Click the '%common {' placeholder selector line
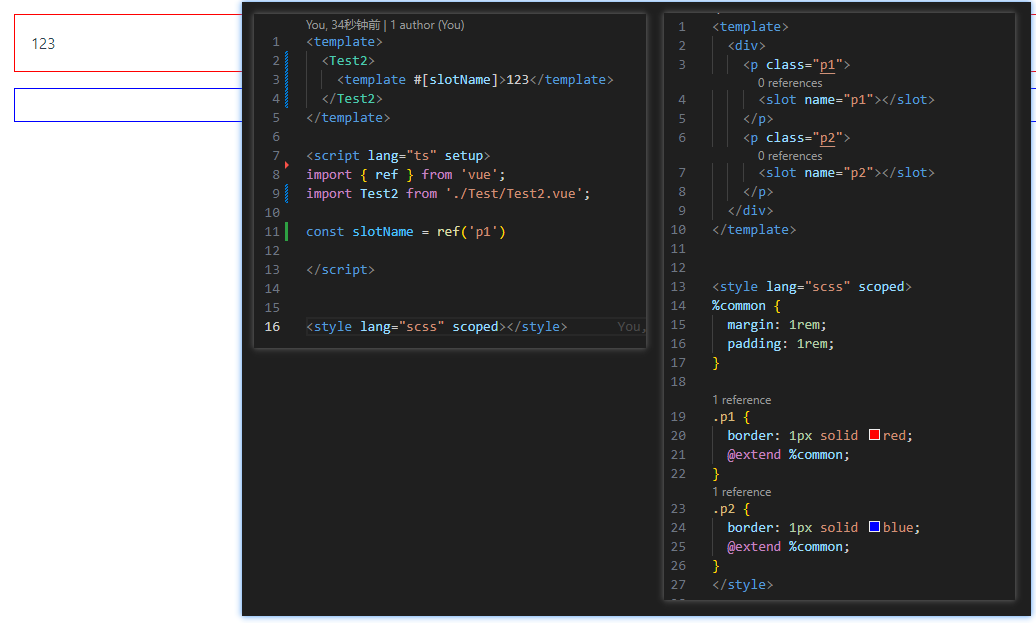 (746, 306)
